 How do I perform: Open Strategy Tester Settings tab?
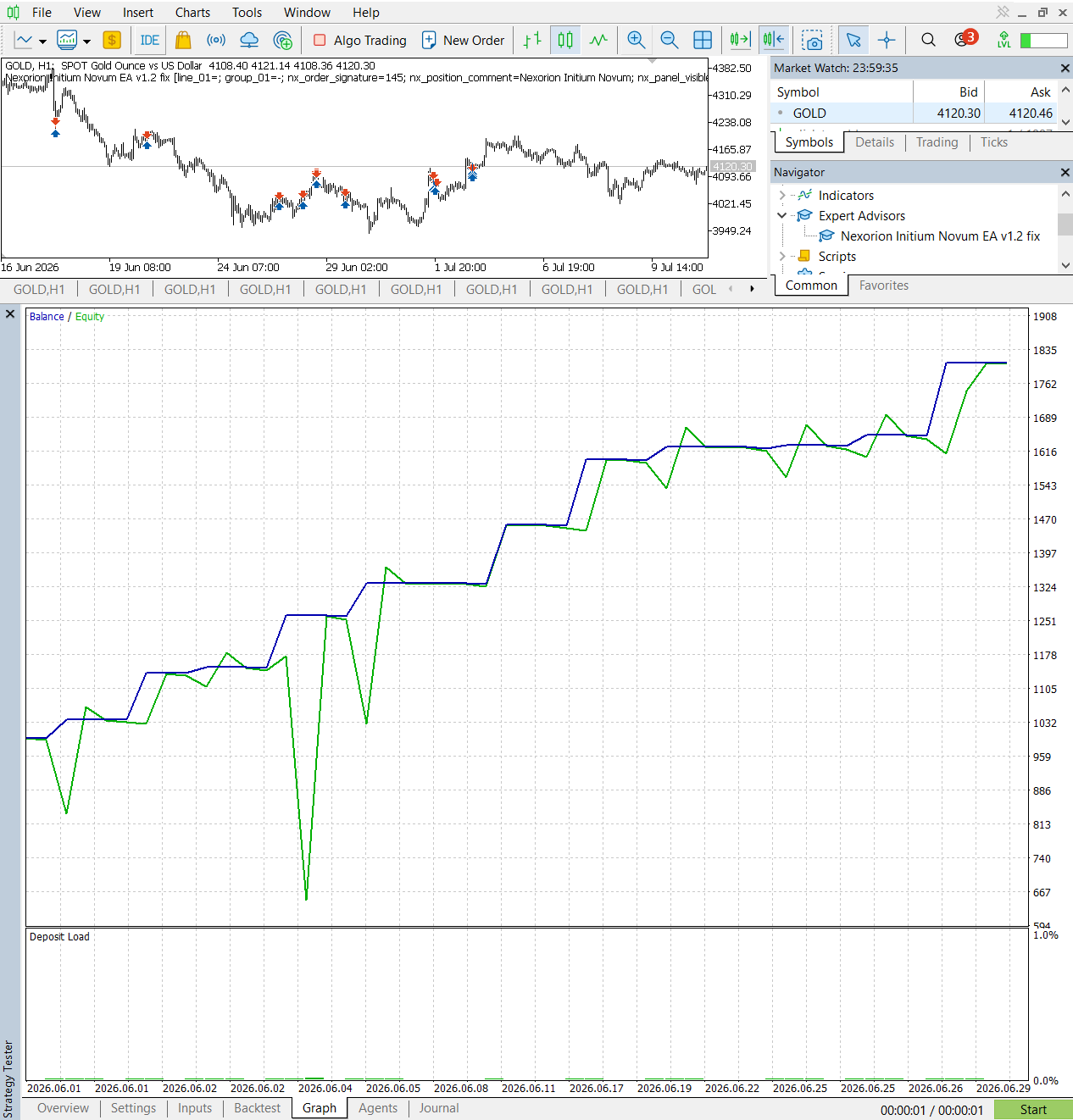click(133, 1108)
